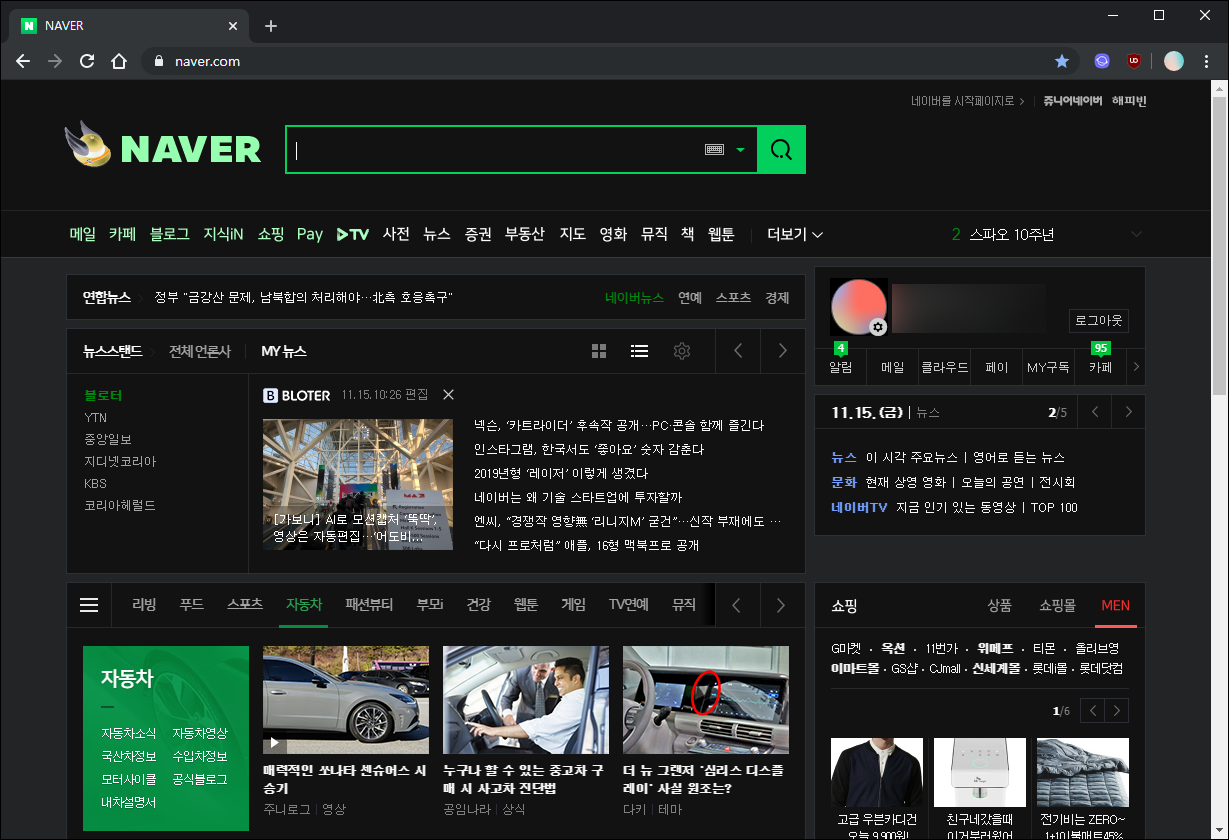Image resolution: width=1229 pixels, height=840 pixels.
Task: Click the browser home icon
Action: [x=119, y=61]
